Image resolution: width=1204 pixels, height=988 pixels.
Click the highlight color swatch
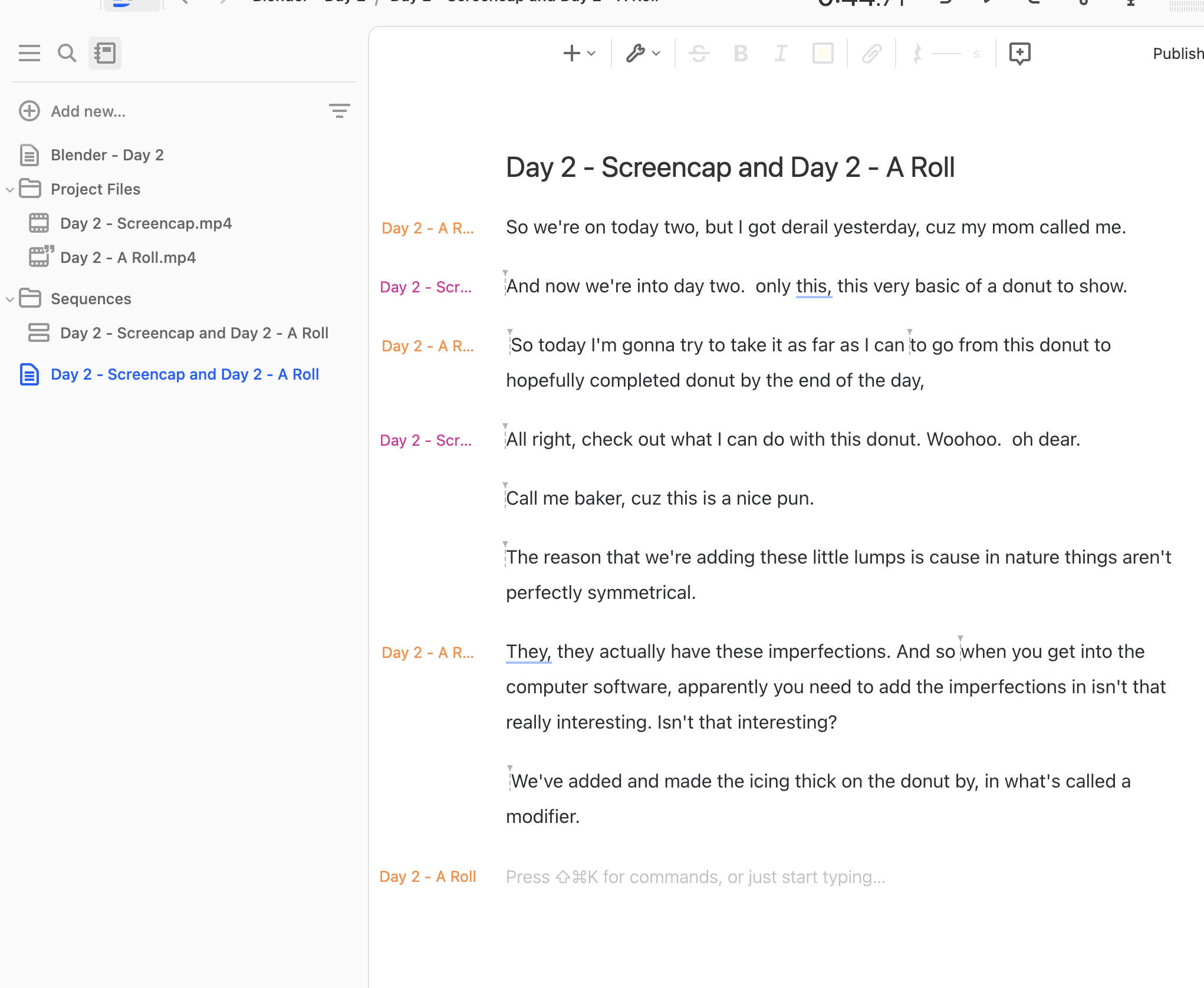(x=823, y=54)
